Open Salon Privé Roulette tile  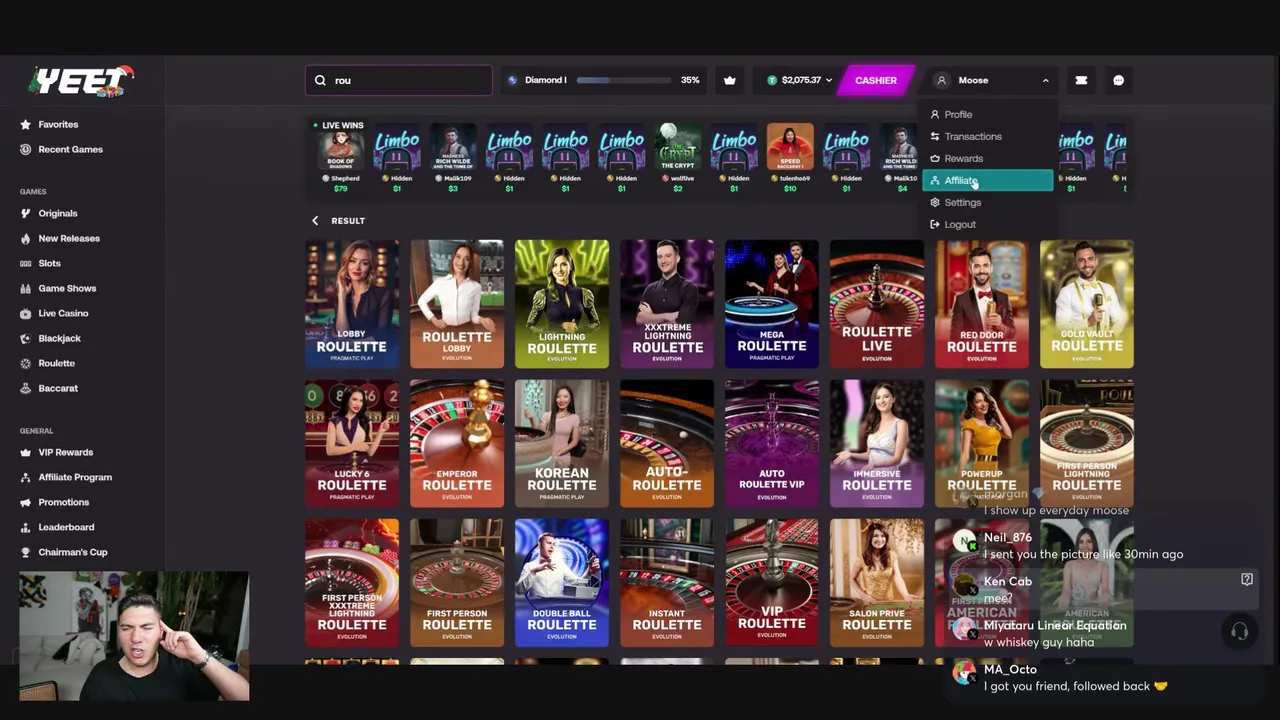coord(877,583)
